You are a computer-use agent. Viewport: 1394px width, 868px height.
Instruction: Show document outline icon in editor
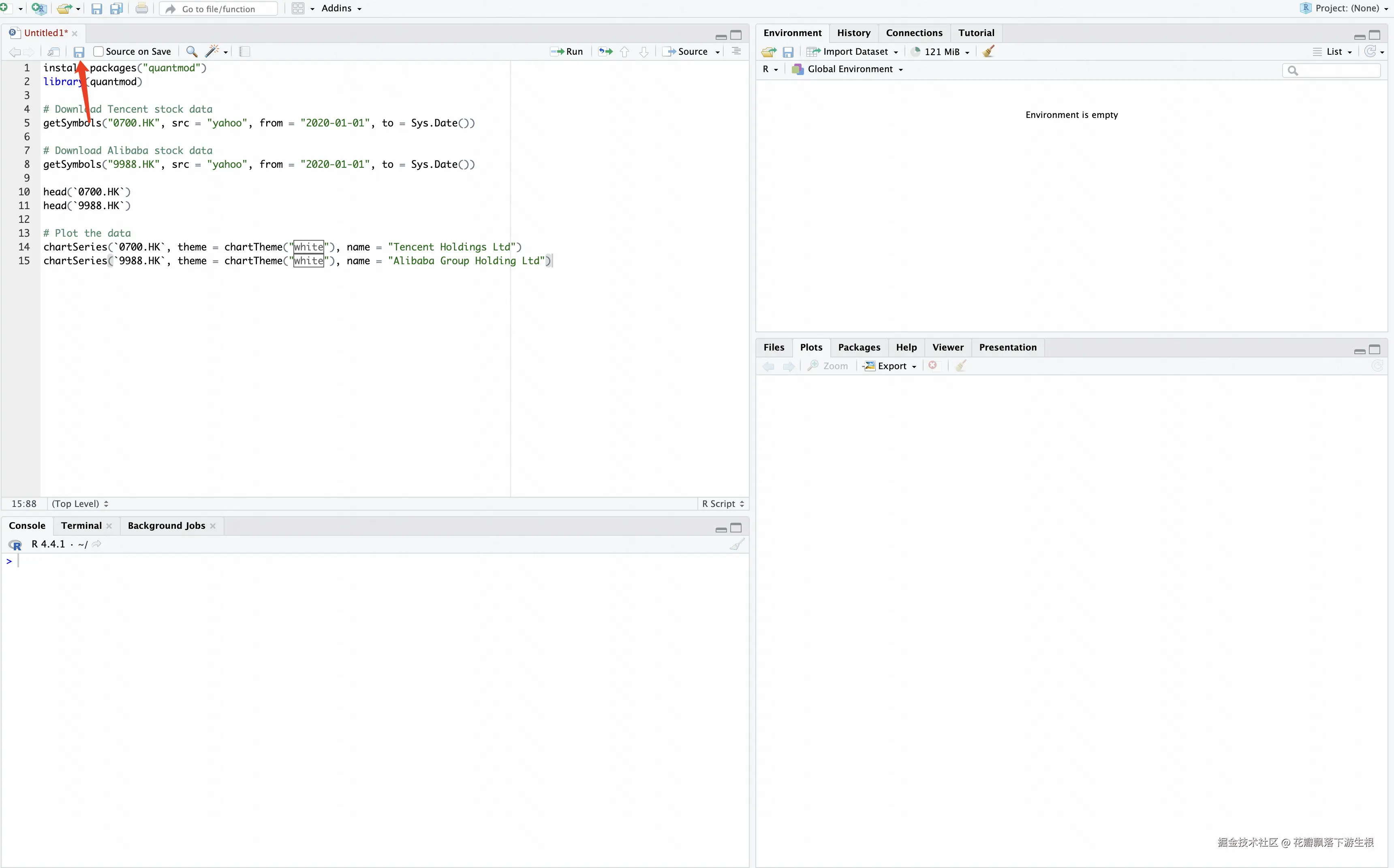coord(736,52)
